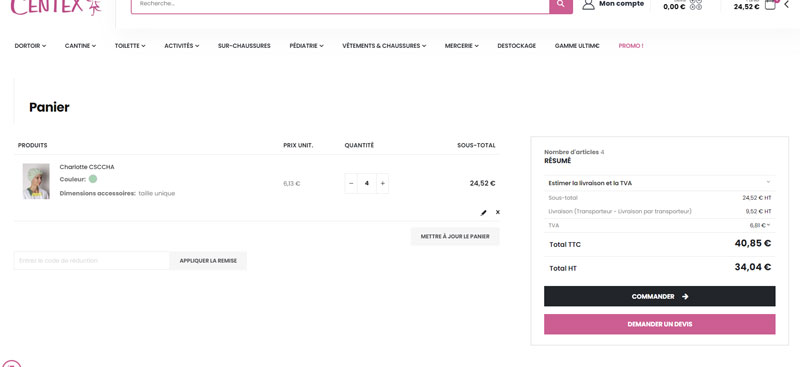
Task: Click the Centex logo
Action: click(56, 7)
